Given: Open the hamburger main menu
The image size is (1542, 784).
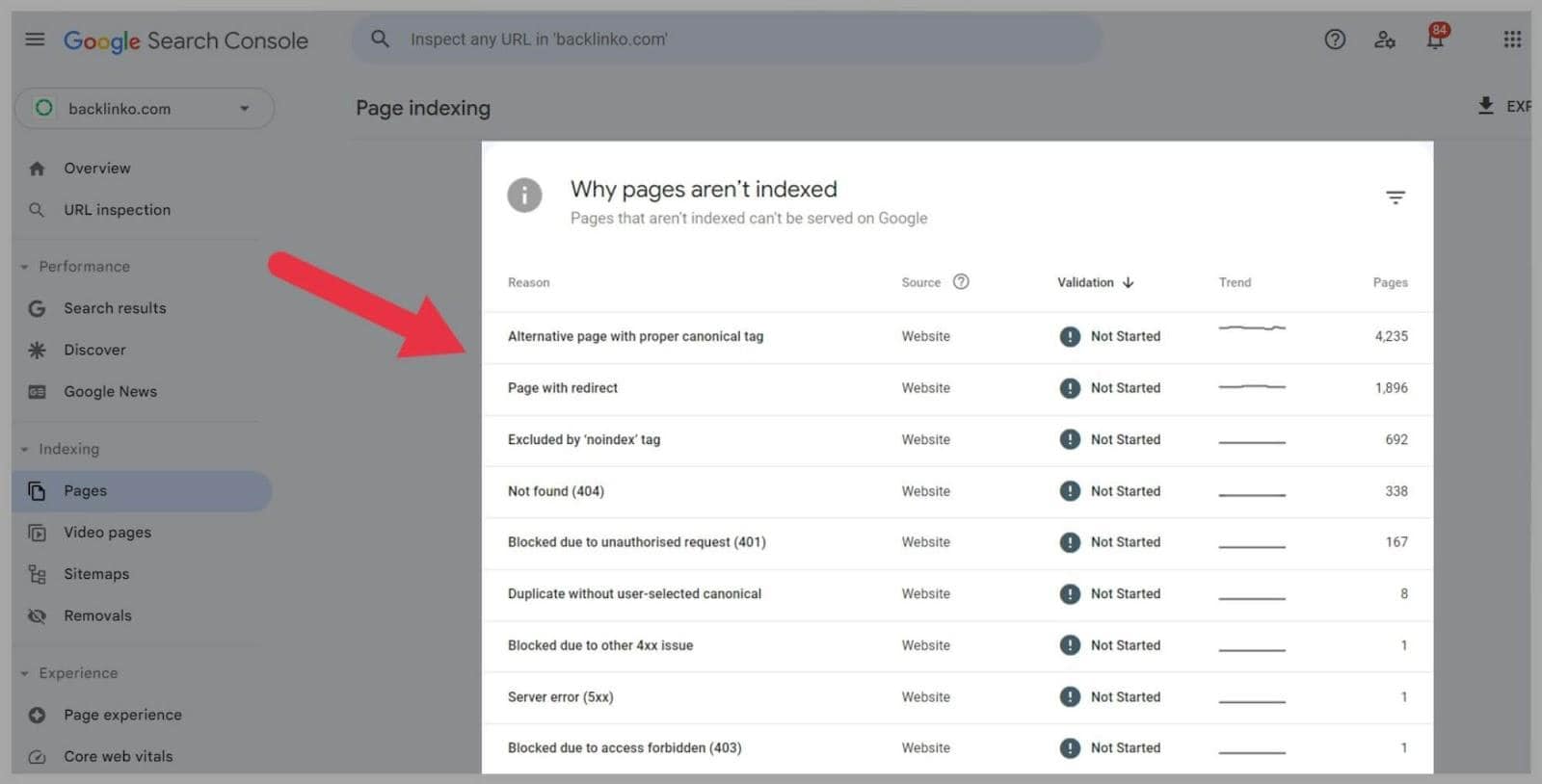Looking at the screenshot, I should [x=35, y=39].
